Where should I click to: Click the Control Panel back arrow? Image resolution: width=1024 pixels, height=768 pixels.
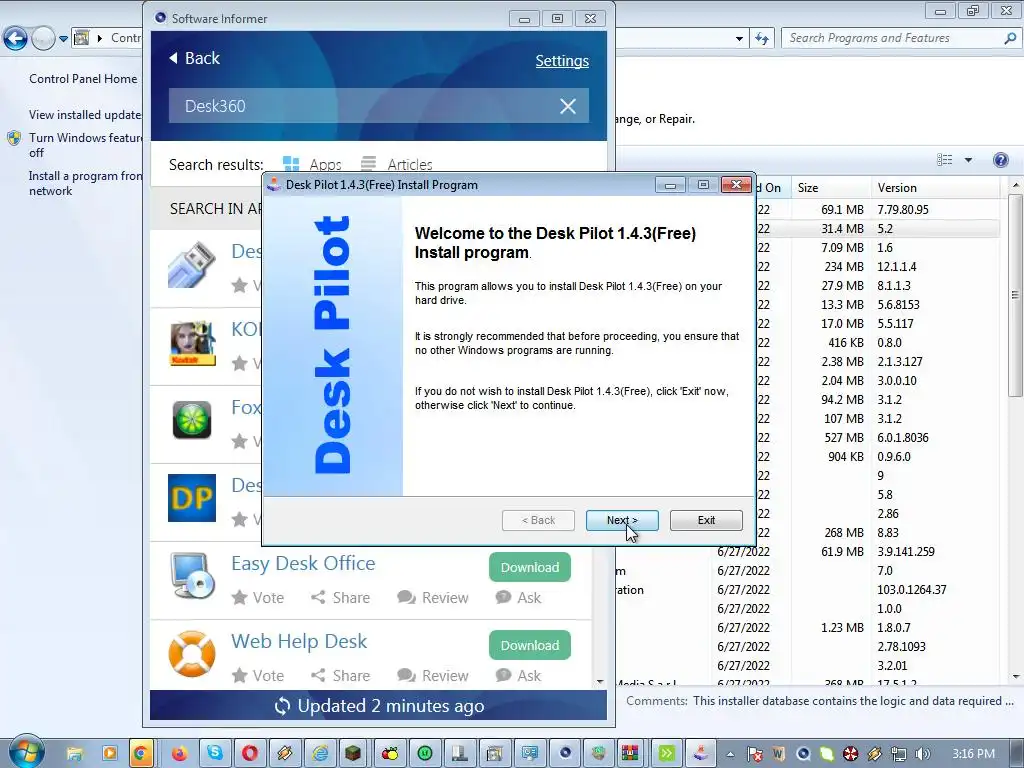pyautogui.click(x=16, y=39)
